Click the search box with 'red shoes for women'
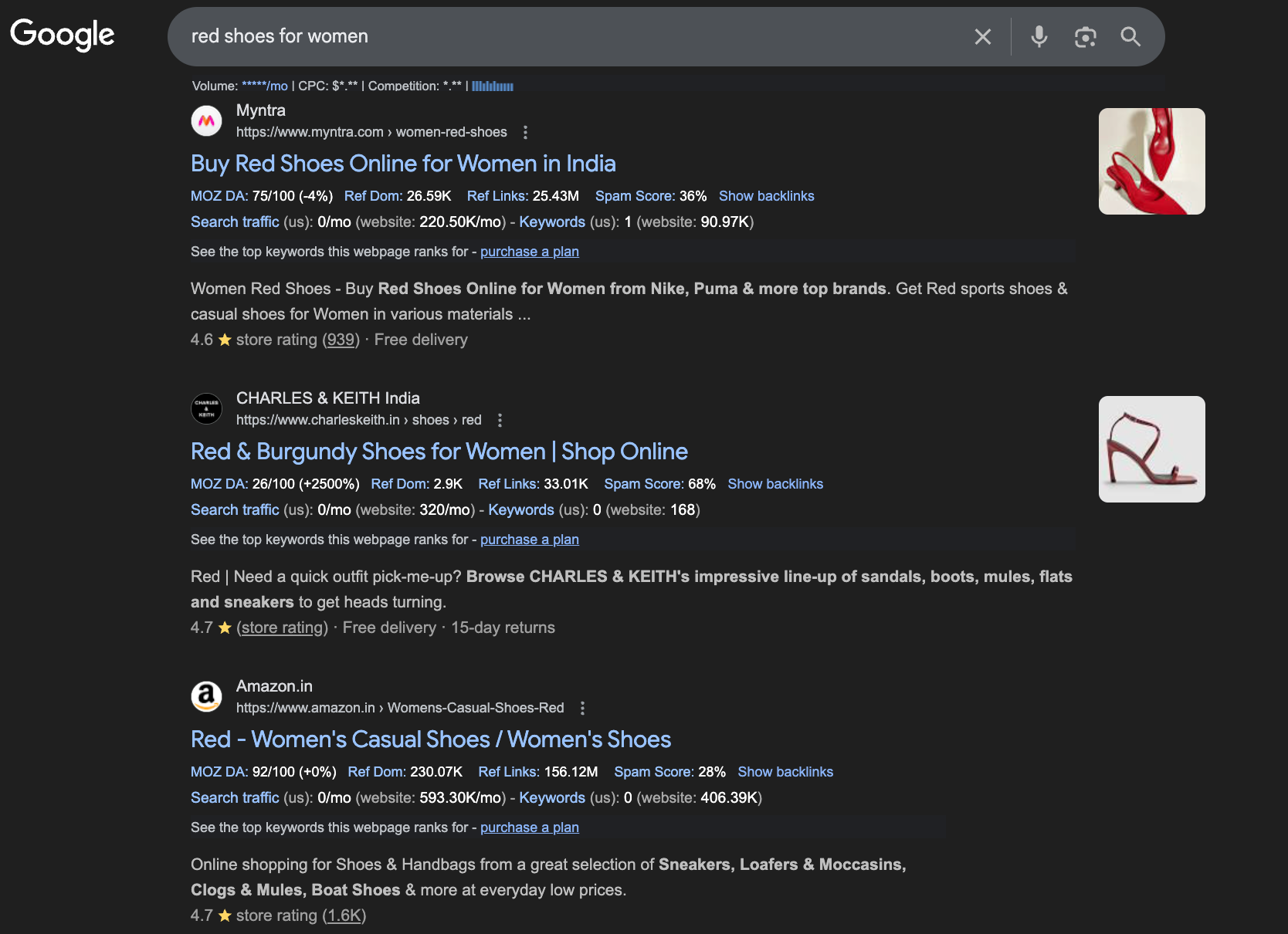Image resolution: width=1288 pixels, height=934 pixels. tap(571, 36)
